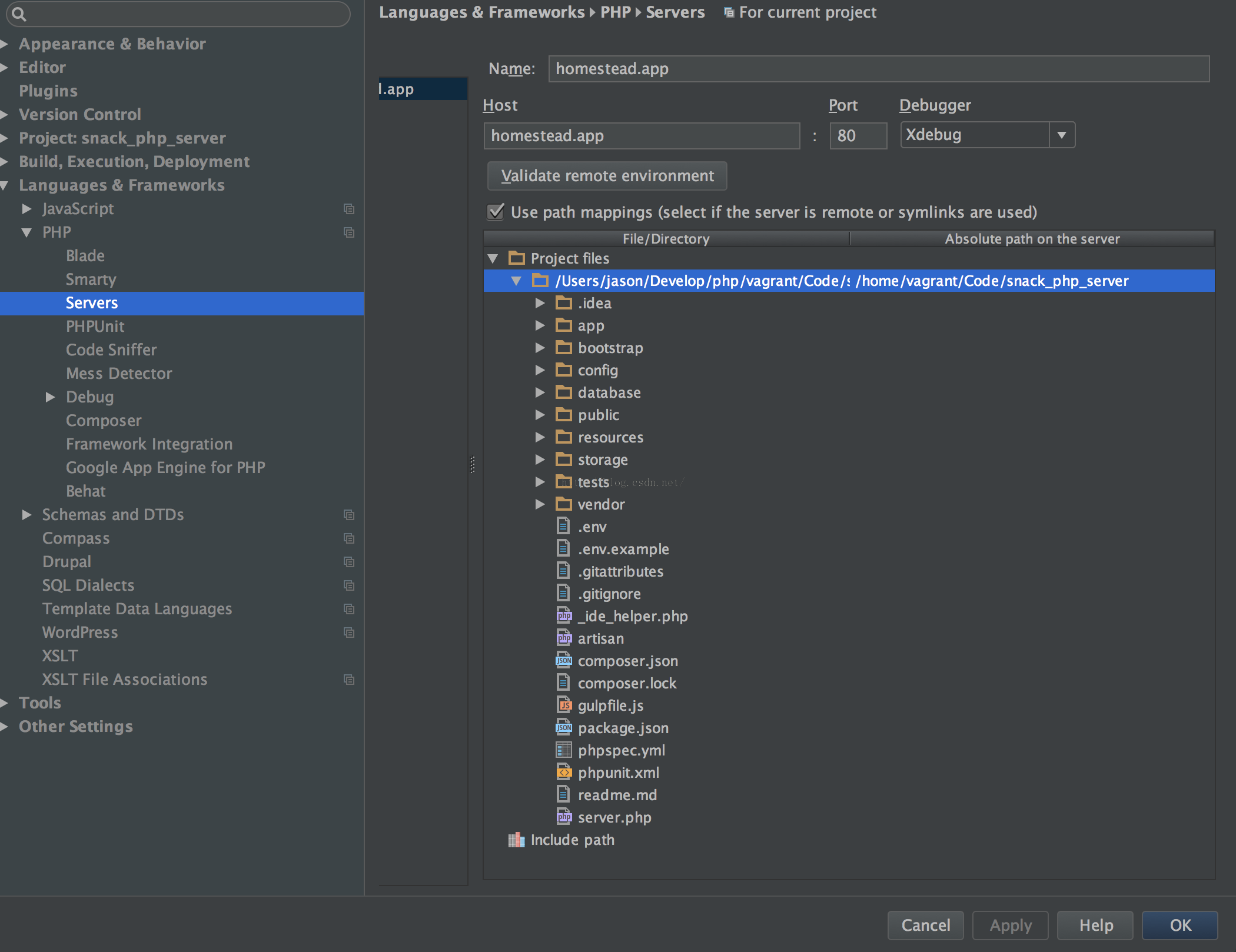This screenshot has height=952, width=1236.
Task: Expand the Debug settings node
Action: (x=51, y=397)
